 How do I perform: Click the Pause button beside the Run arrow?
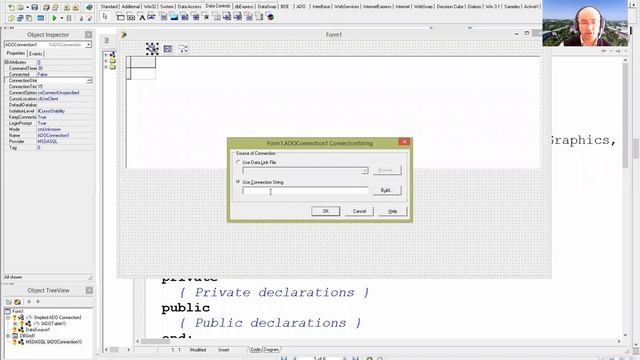(x=69, y=18)
